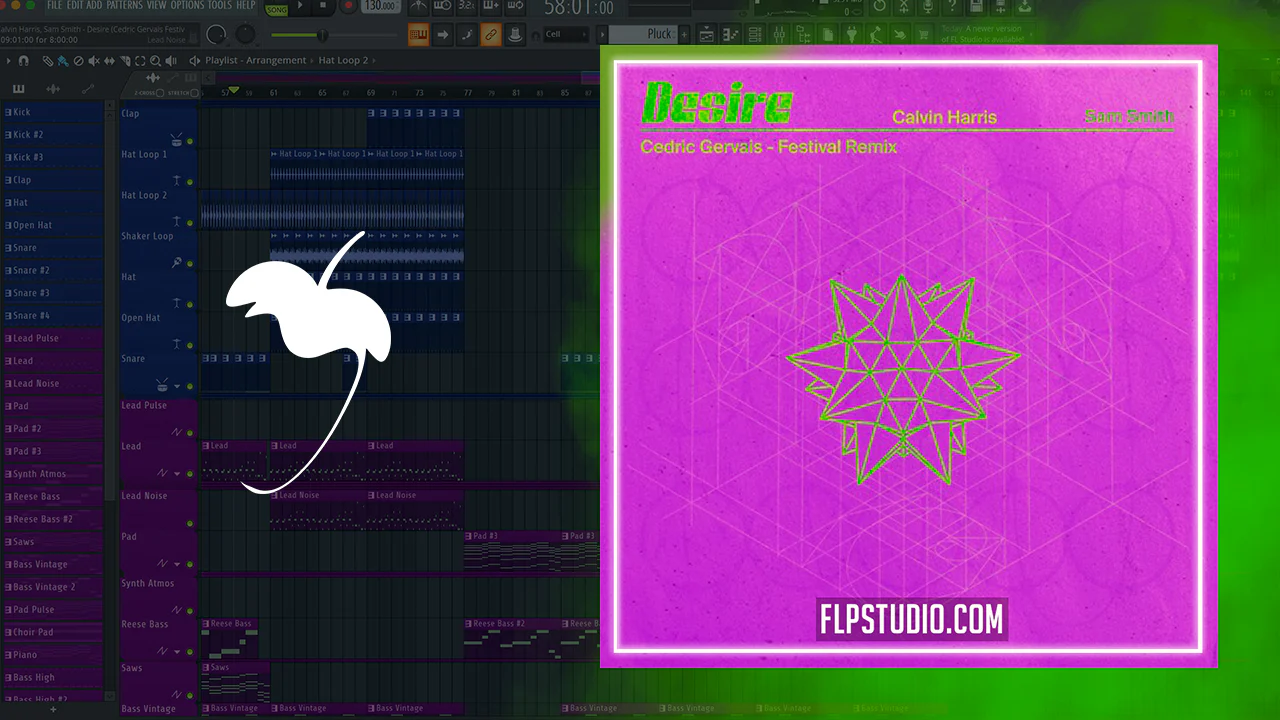
Task: Click the question mark help icon
Action: click(953, 8)
